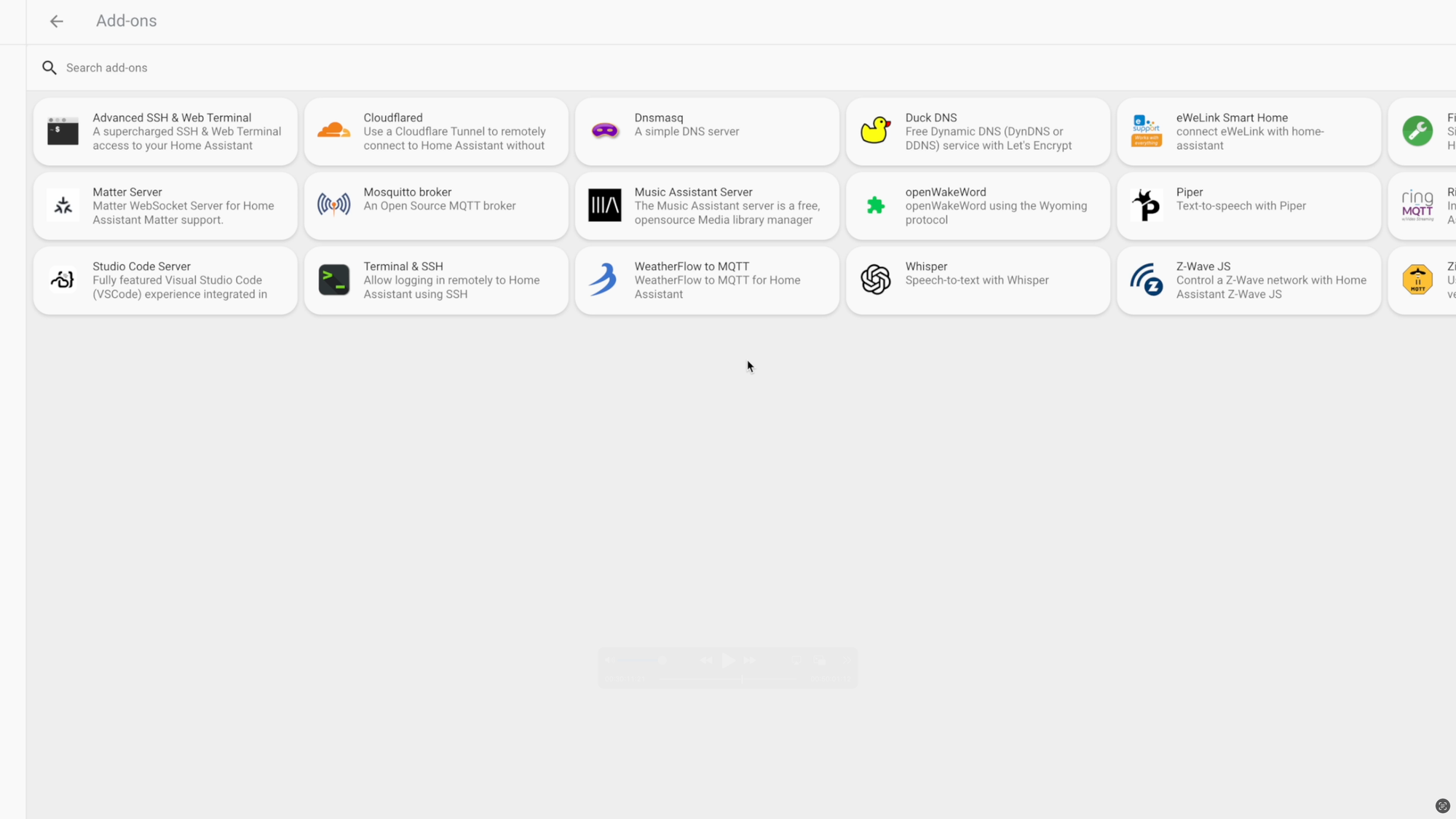Click the Matter Server icon
1456x819 pixels.
[x=63, y=205]
